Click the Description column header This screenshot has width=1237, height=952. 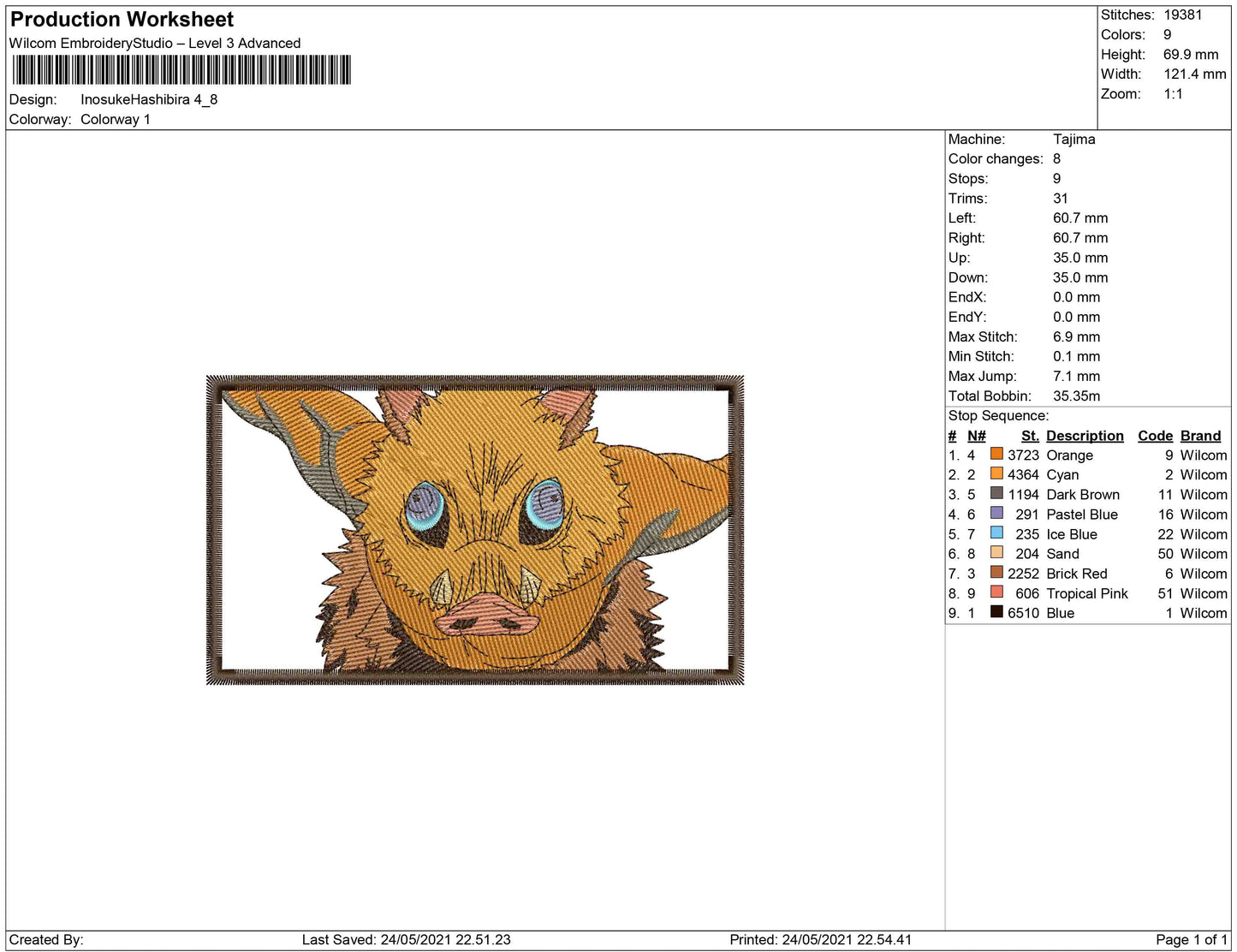click(x=1085, y=435)
